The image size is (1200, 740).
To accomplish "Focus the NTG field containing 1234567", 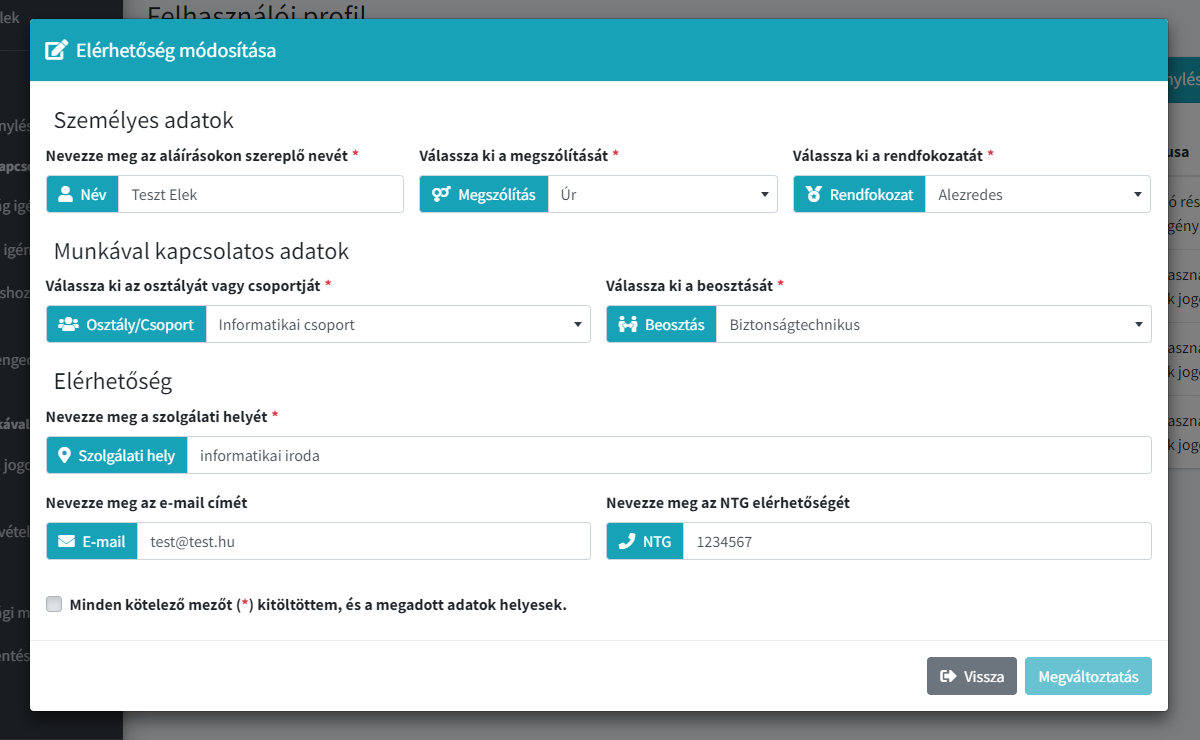I will point(917,541).
